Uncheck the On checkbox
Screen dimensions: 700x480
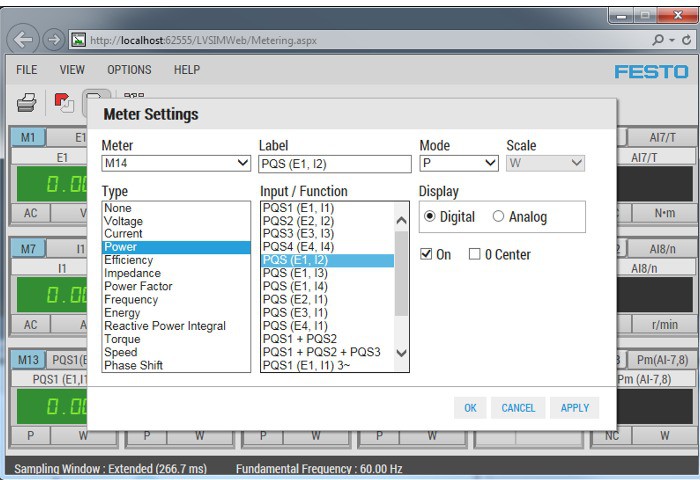[x=426, y=254]
